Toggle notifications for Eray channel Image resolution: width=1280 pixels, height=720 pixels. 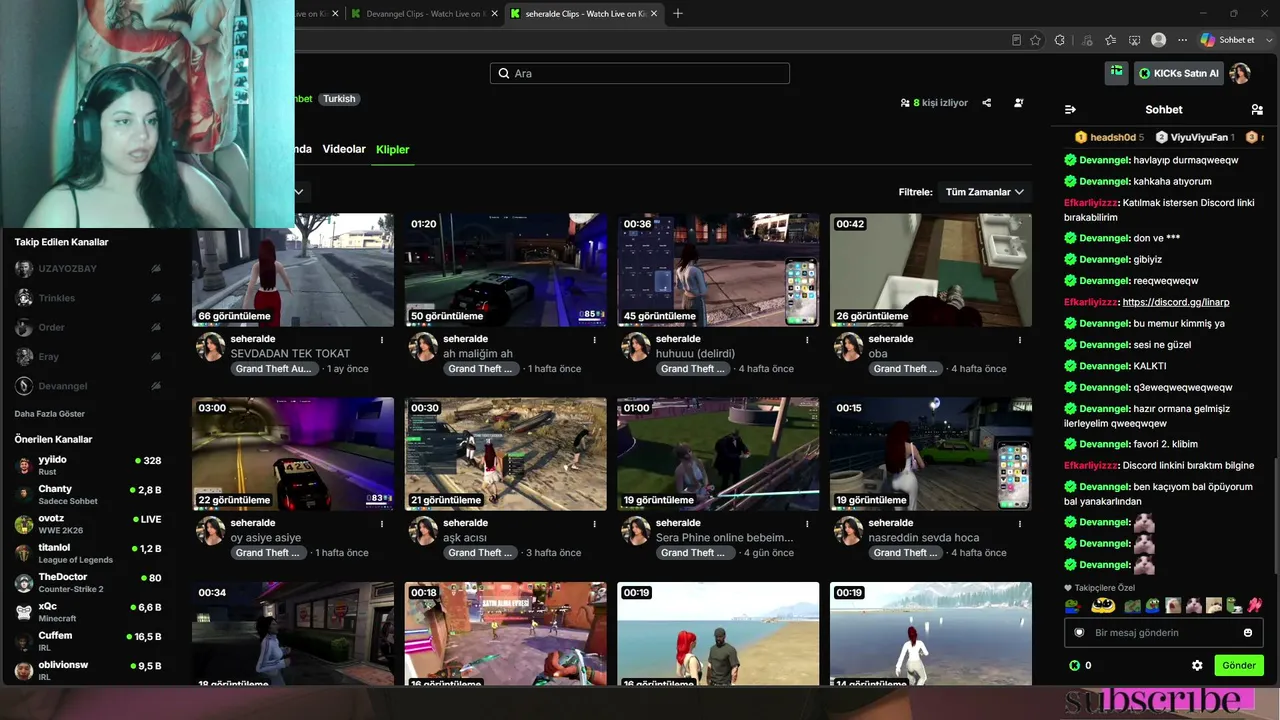156,356
